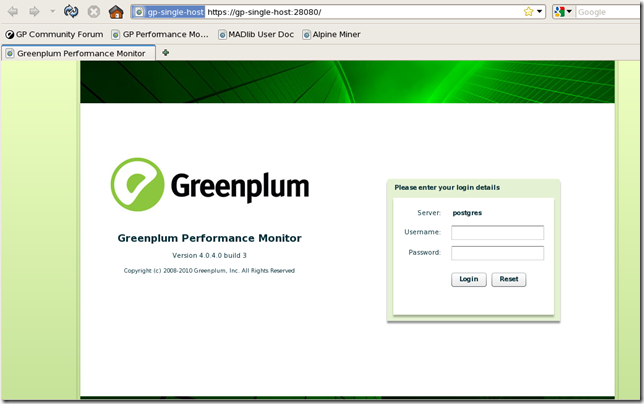Screen dimensions: 644x404
Task: Go back with the browser back arrow
Action: (13, 11)
